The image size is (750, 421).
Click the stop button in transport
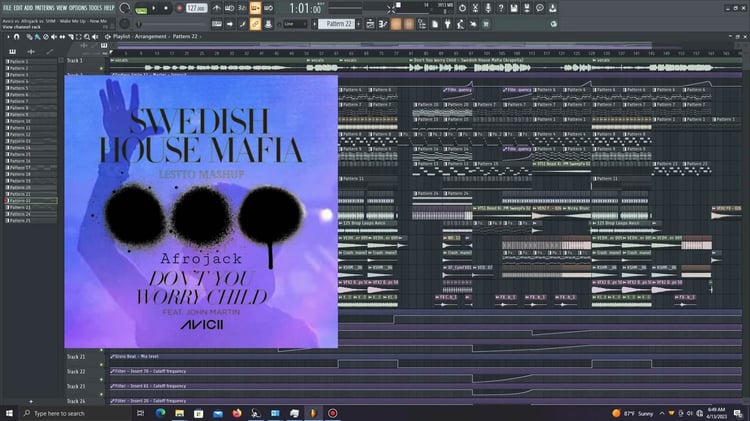pyautogui.click(x=165, y=8)
